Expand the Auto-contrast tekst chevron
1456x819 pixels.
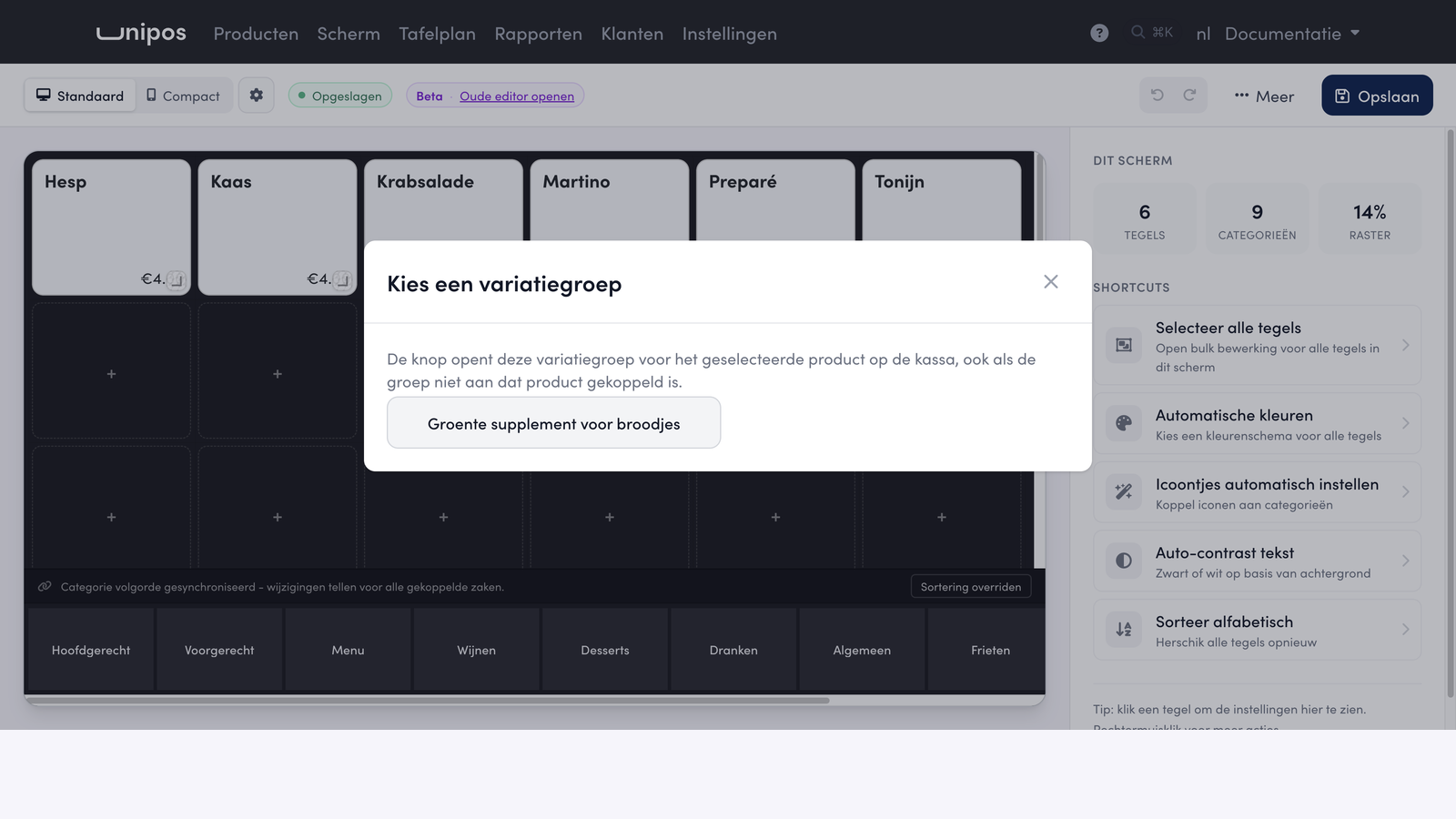[1406, 561]
